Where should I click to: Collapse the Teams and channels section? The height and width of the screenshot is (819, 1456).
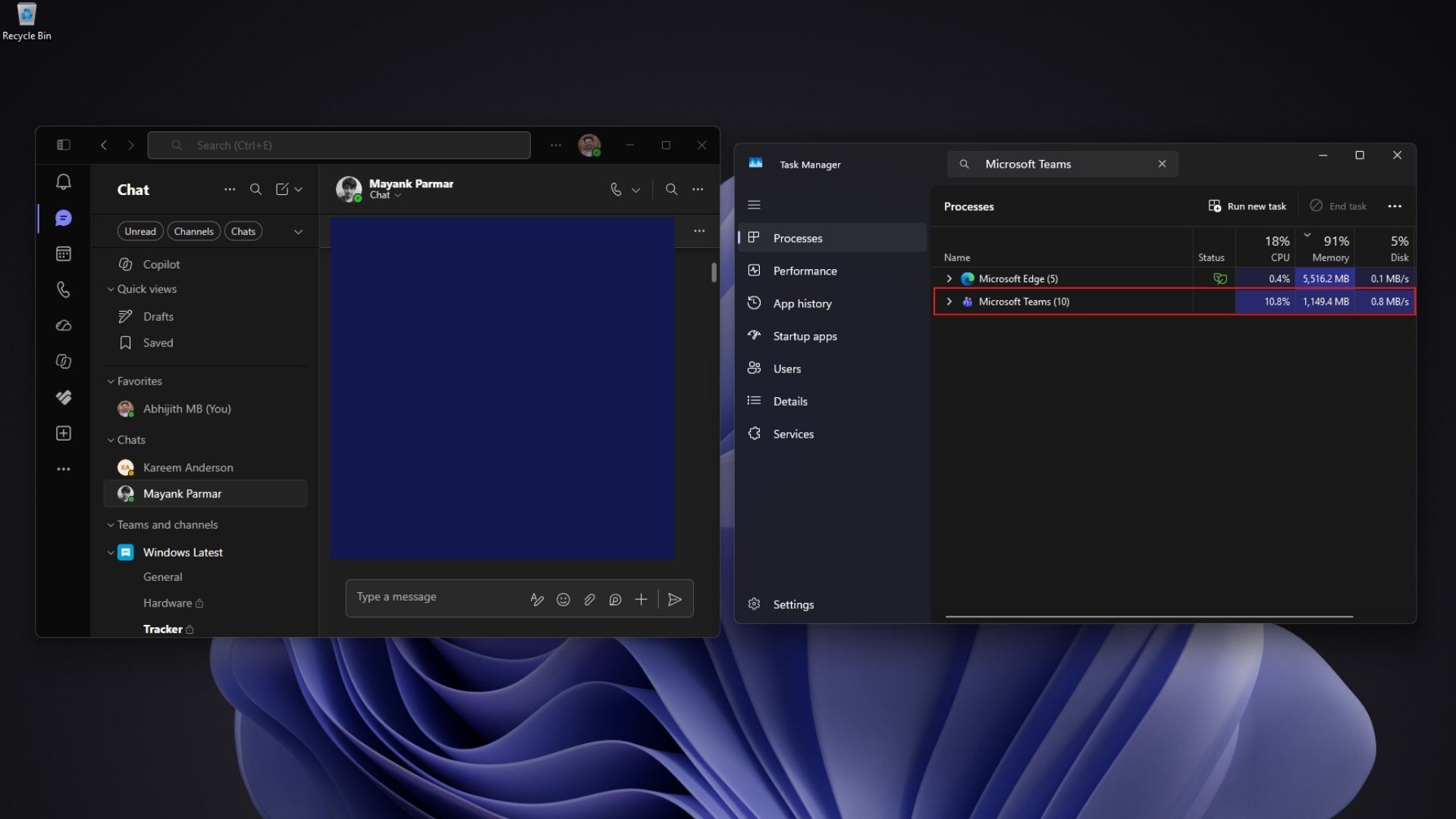point(111,525)
